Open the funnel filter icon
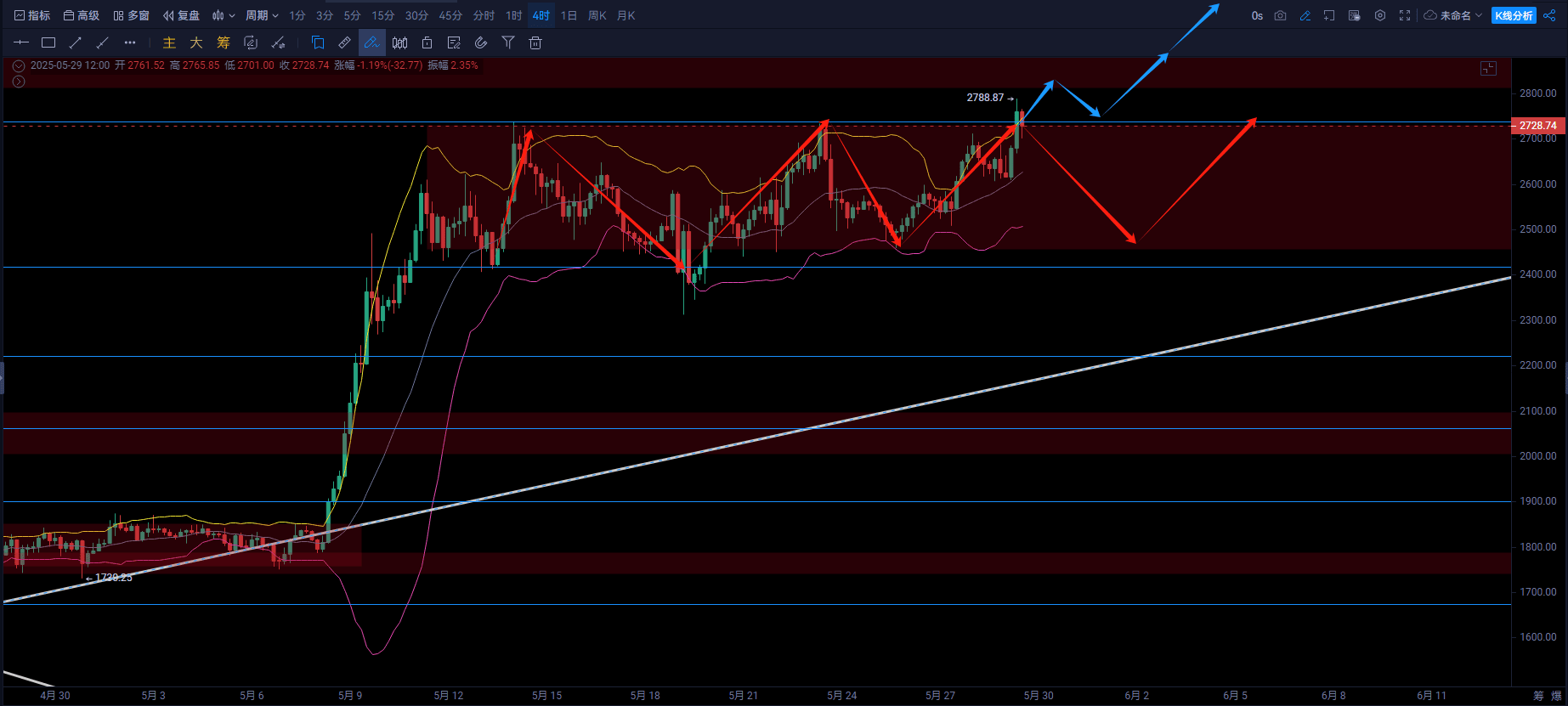The width and height of the screenshot is (1568, 706). pos(508,42)
